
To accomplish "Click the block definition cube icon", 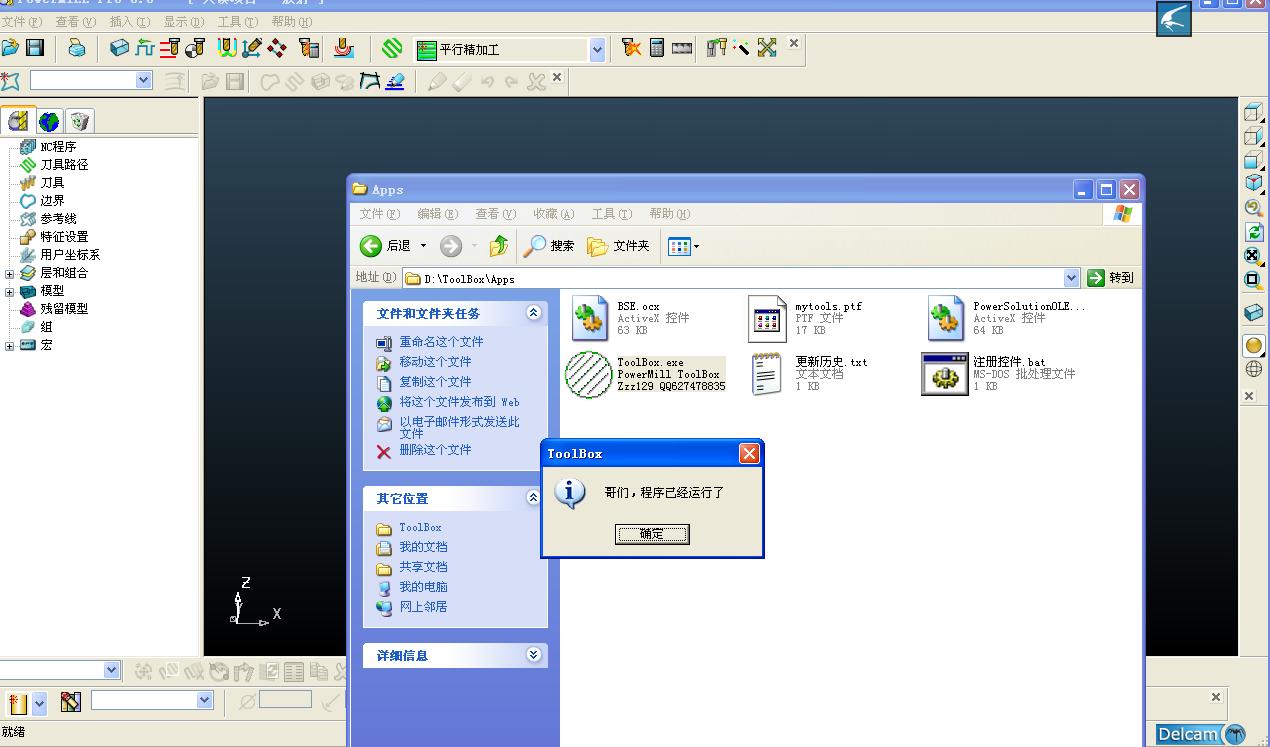I will [x=119, y=47].
